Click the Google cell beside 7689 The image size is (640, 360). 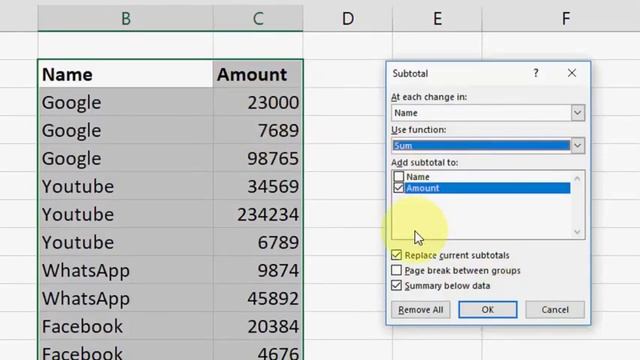point(125,130)
